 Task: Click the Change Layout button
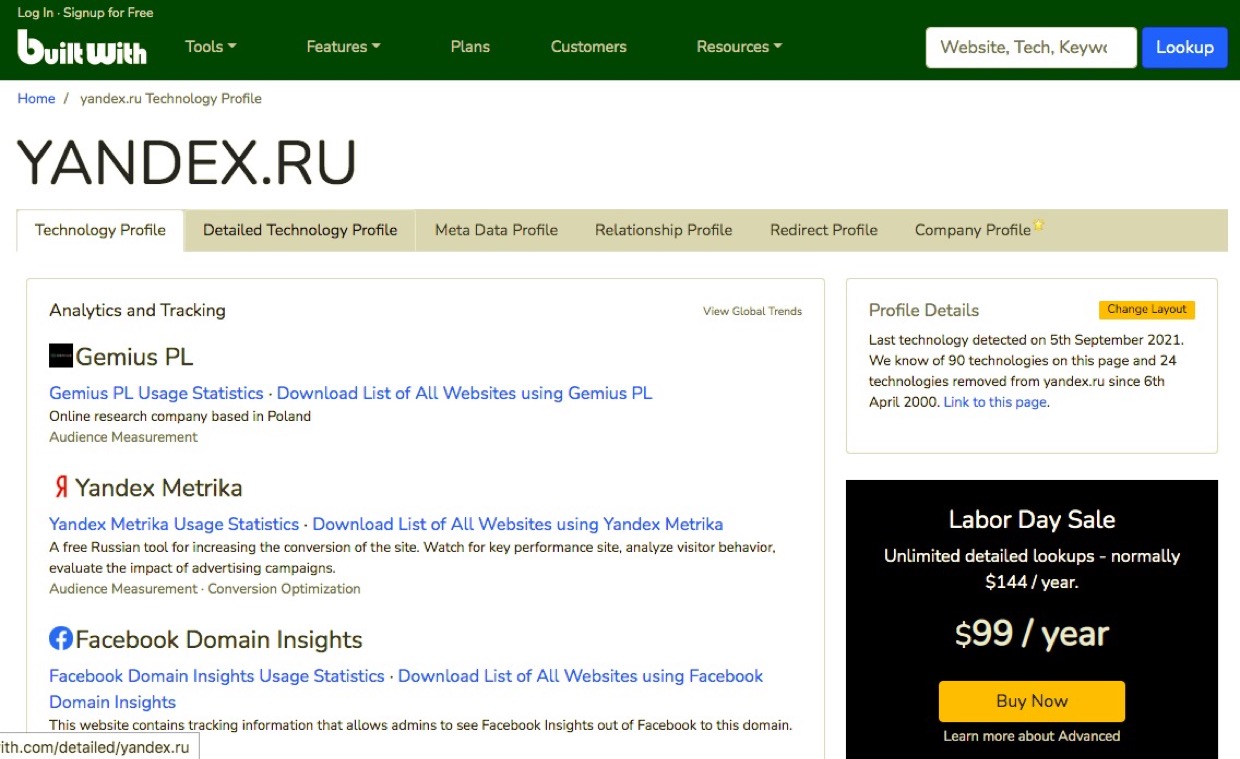(1147, 310)
